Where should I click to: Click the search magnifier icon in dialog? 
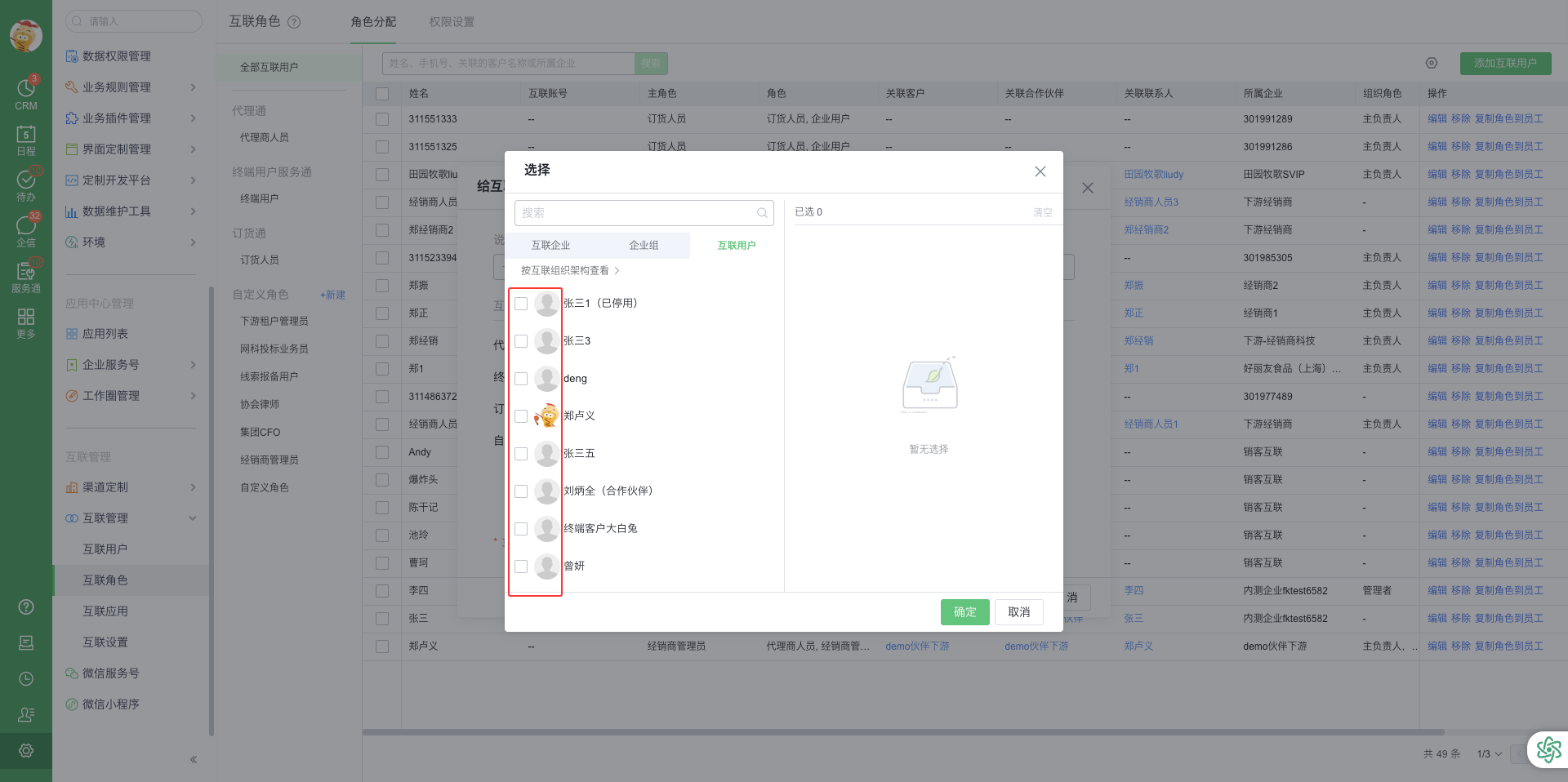[x=761, y=213]
